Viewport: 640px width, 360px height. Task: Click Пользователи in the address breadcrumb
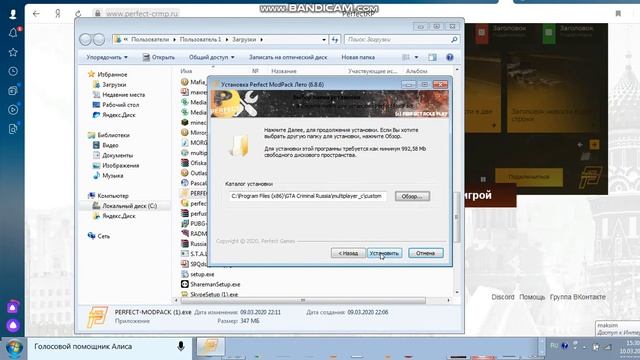[150, 40]
